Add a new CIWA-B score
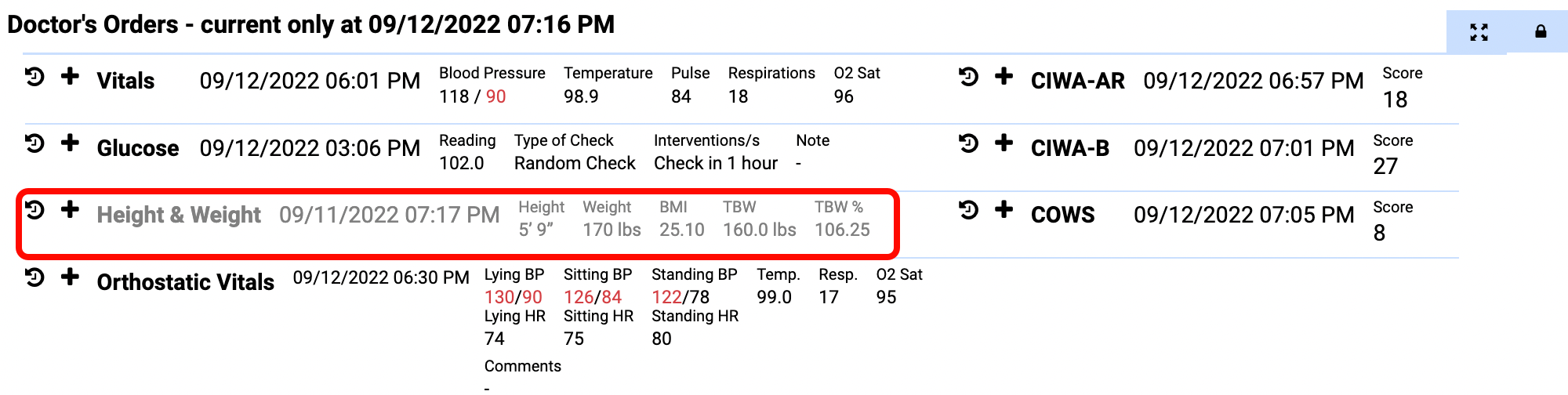Screen dimensions: 1568x395 pos(1004,143)
